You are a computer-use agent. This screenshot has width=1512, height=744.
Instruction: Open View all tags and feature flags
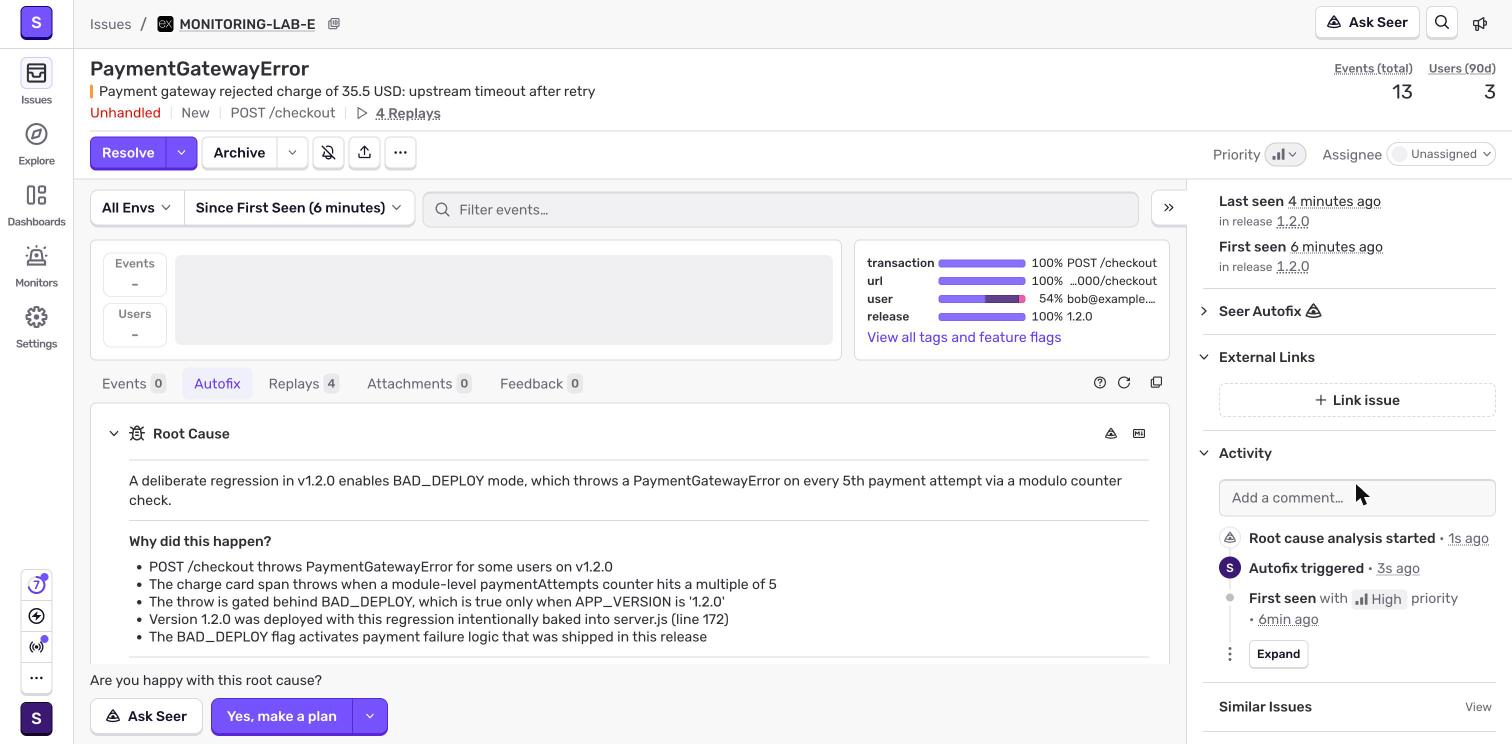[964, 338]
